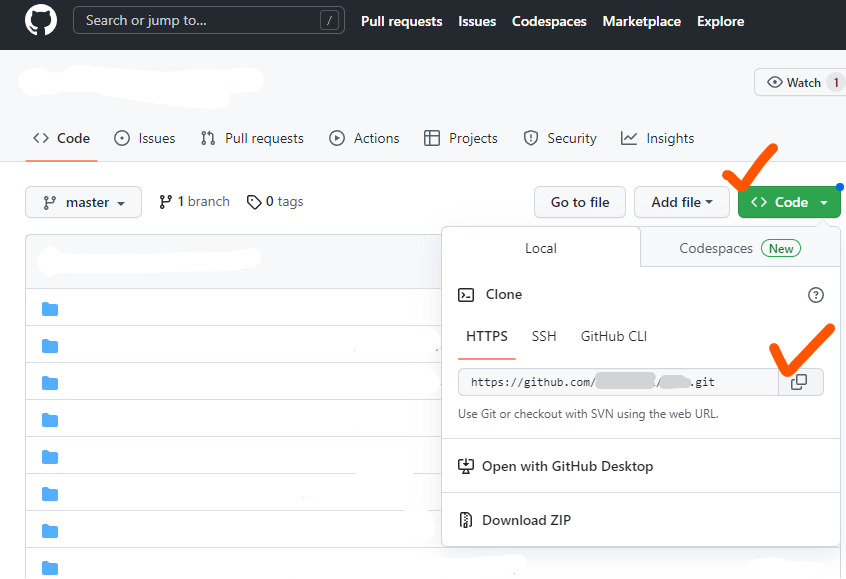Toggle the green Code dropdown button
The height and width of the screenshot is (579, 846).
coord(789,202)
